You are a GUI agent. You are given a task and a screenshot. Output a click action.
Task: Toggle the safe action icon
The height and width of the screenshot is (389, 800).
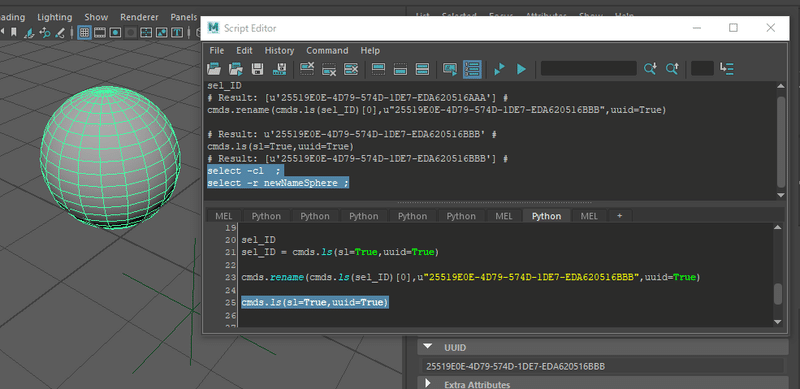pyautogui.click(x=161, y=33)
